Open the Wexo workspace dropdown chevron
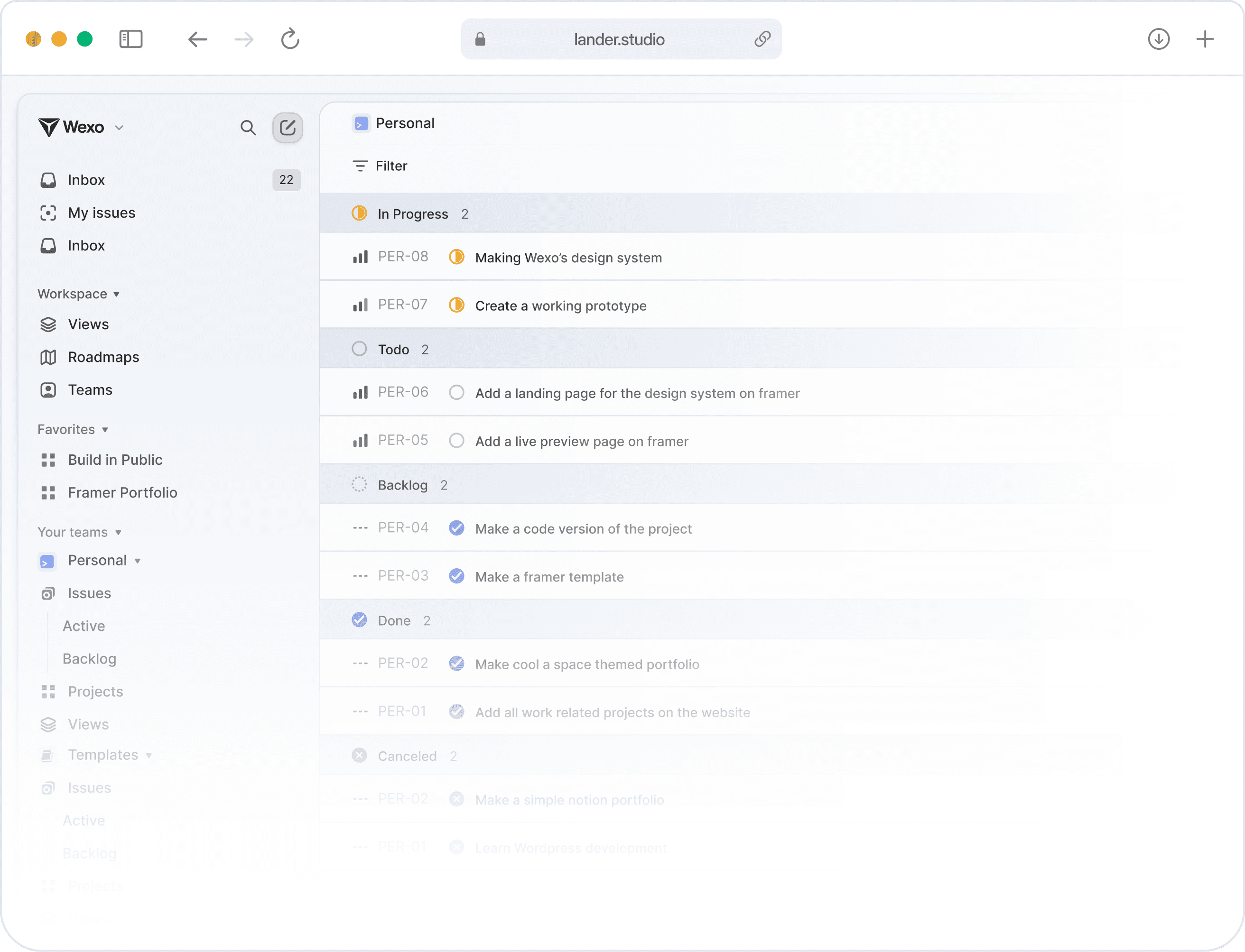Viewport: 1245px width, 952px height. (119, 128)
